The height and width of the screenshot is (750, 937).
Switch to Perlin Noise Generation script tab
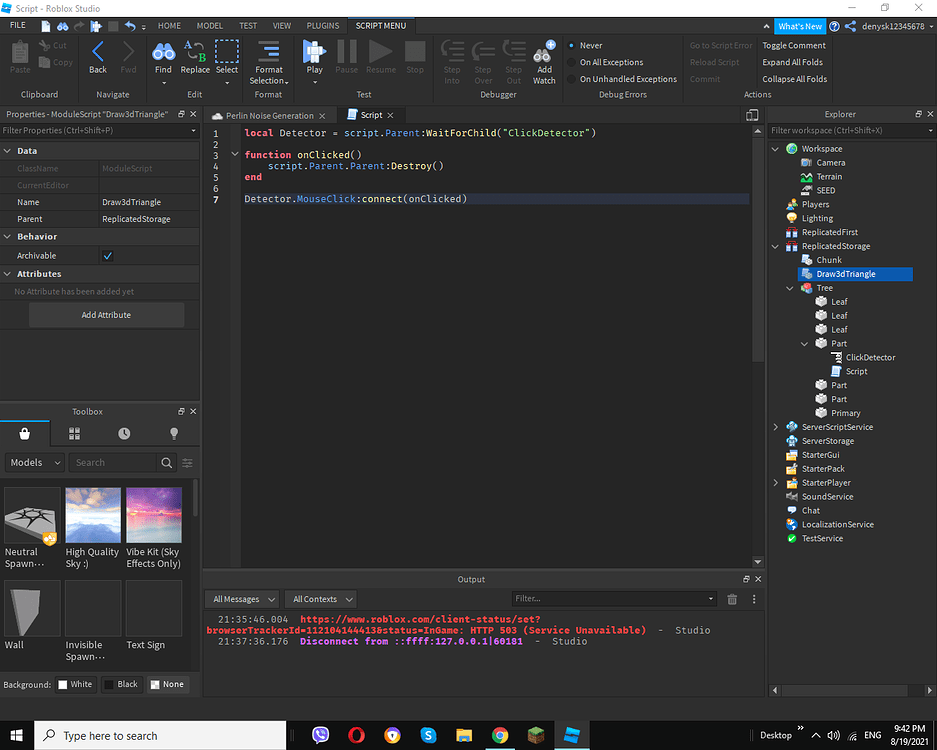tap(270, 116)
